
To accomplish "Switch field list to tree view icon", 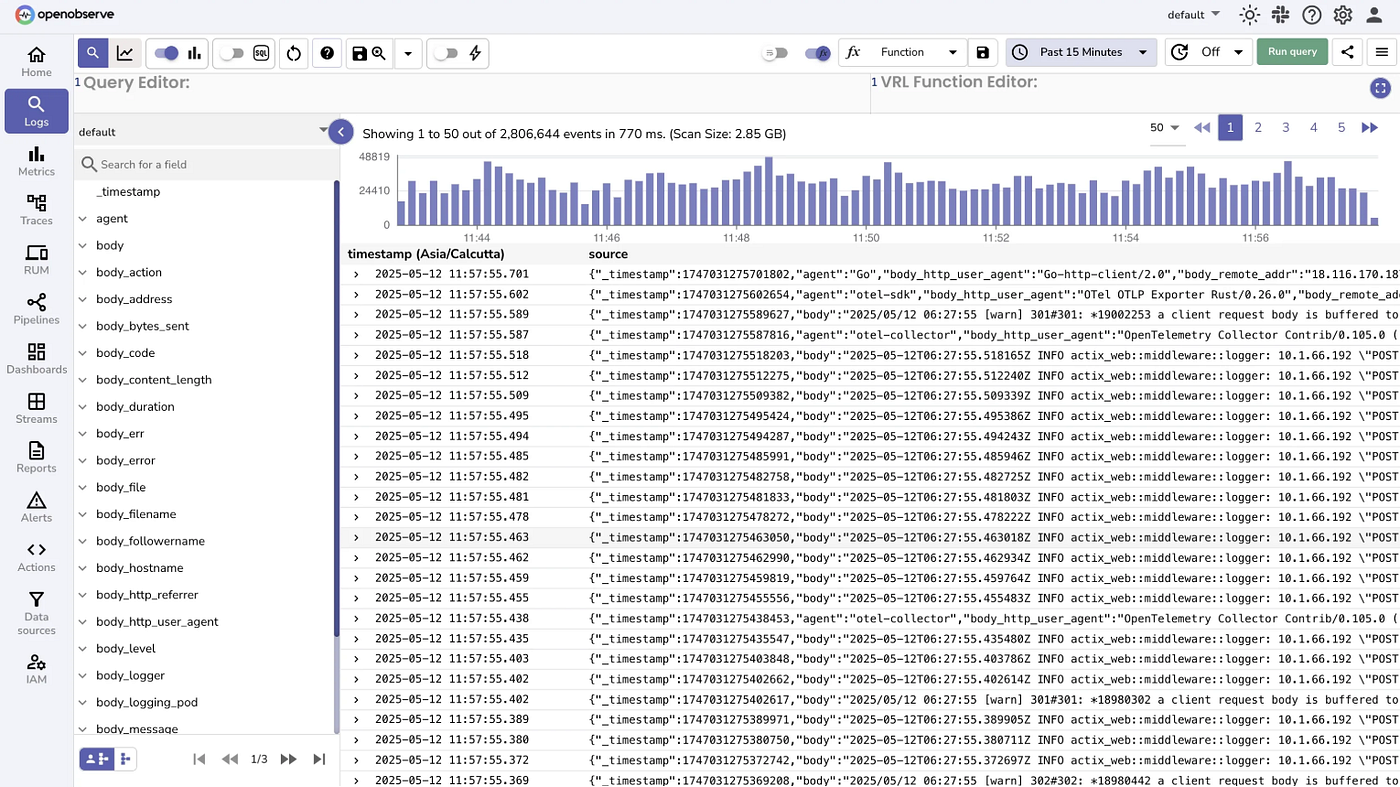I will (126, 759).
